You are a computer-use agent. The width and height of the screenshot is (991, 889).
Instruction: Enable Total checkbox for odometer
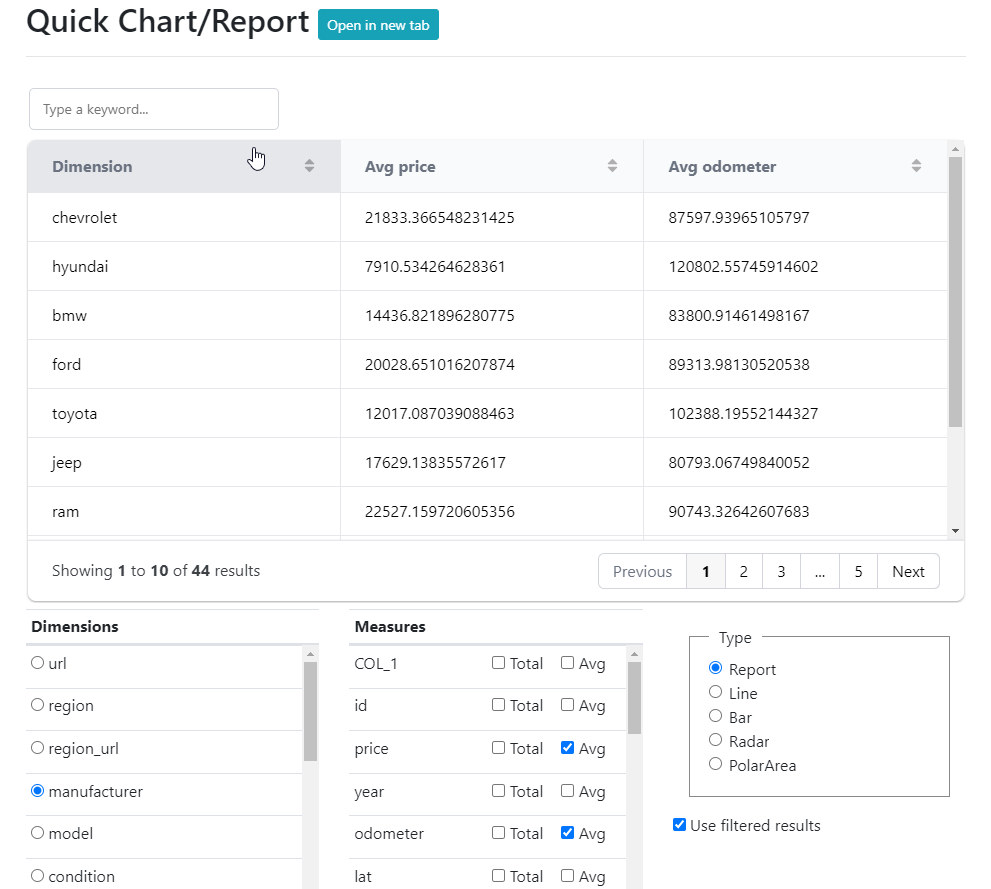[498, 833]
